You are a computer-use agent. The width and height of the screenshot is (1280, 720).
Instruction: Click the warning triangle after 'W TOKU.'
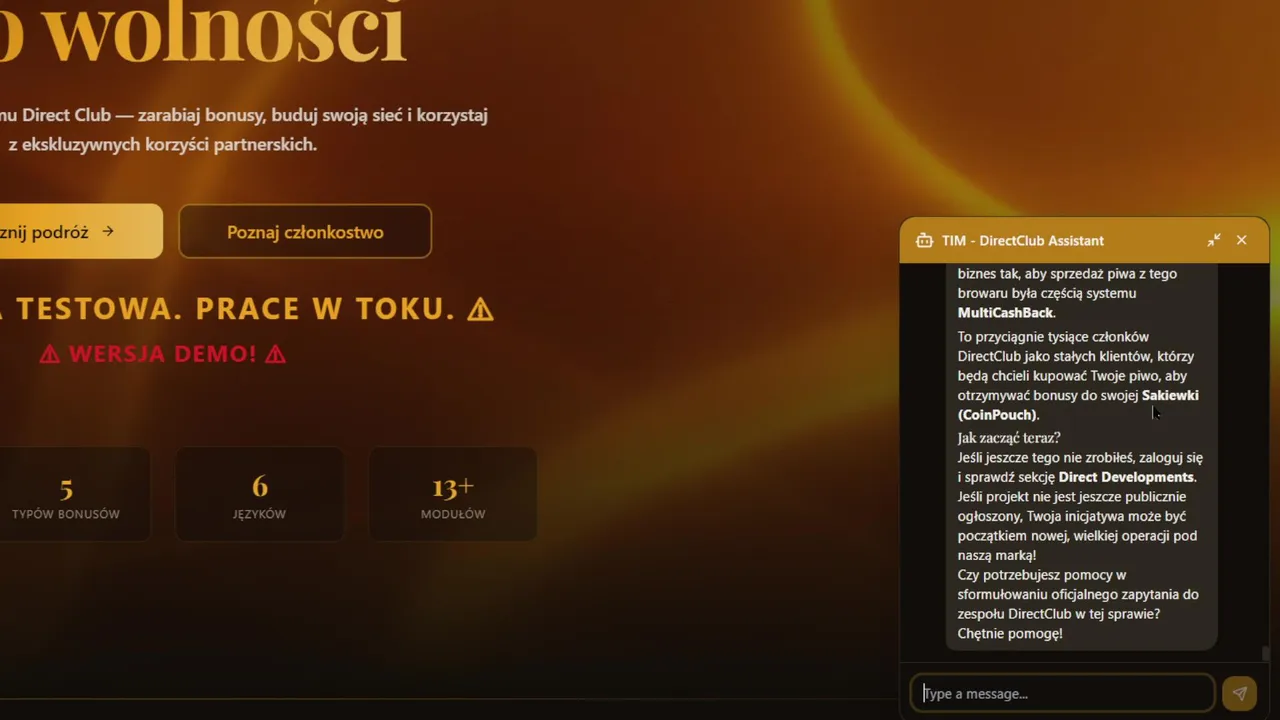pos(480,309)
